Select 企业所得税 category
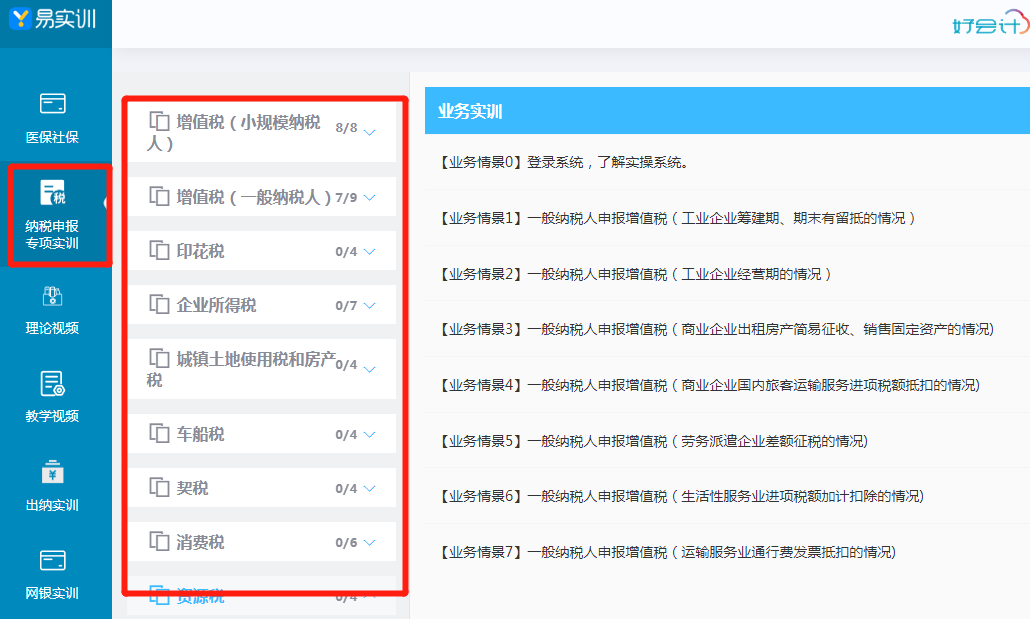This screenshot has width=1030, height=619. (262, 304)
